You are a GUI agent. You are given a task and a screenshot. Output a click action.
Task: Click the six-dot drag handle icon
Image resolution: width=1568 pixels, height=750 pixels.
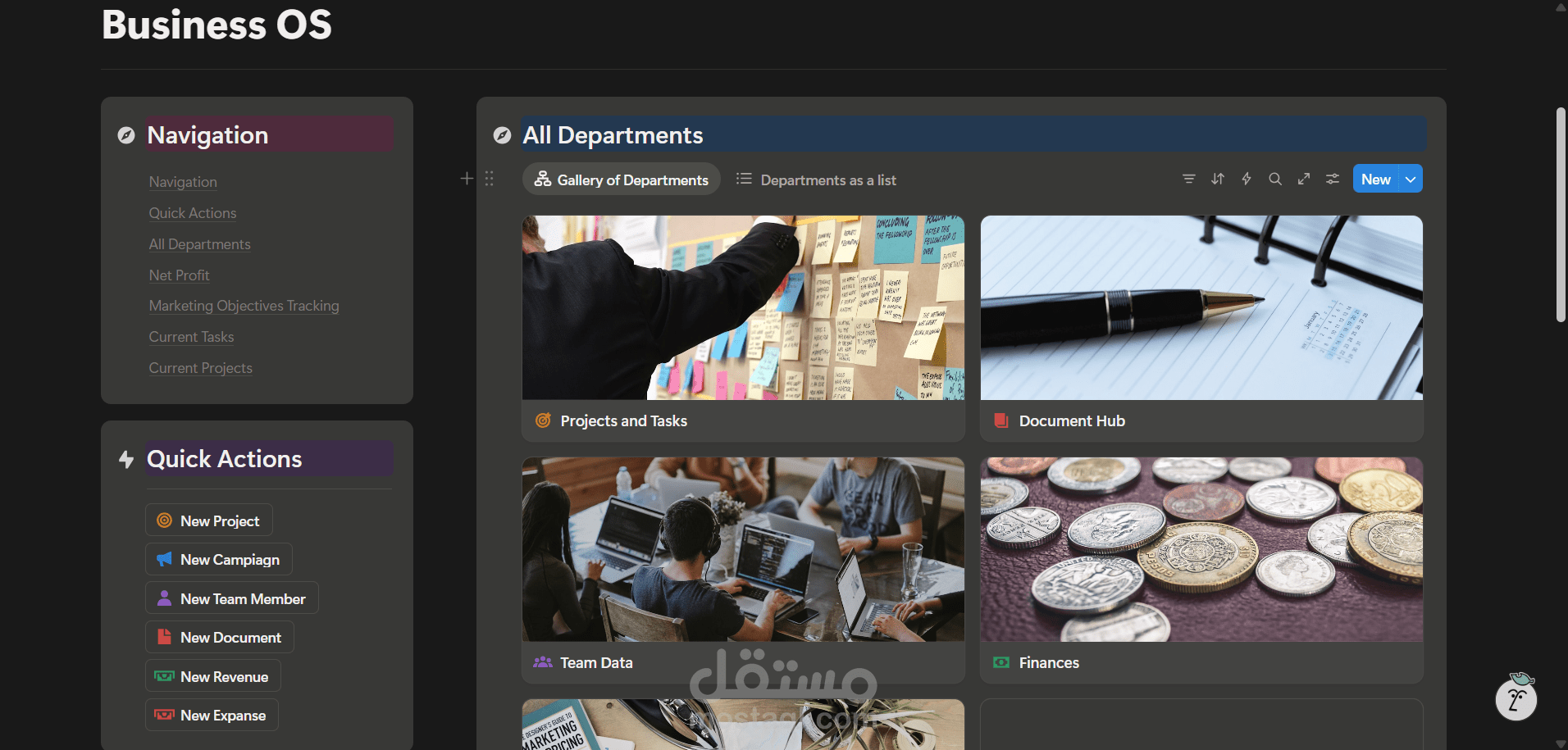[x=489, y=178]
